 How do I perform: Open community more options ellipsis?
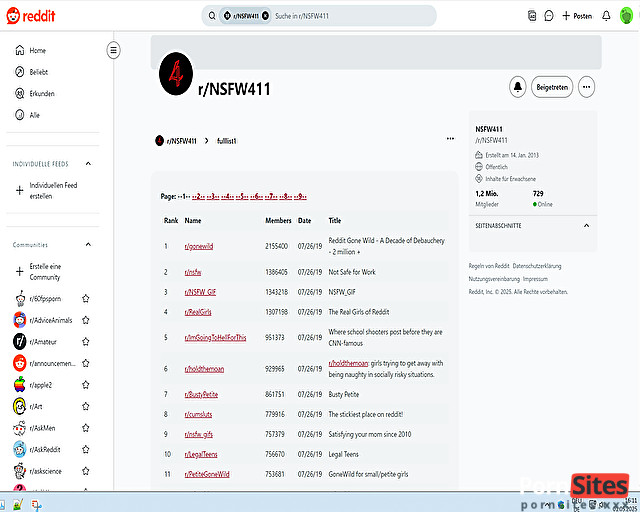tap(587, 87)
